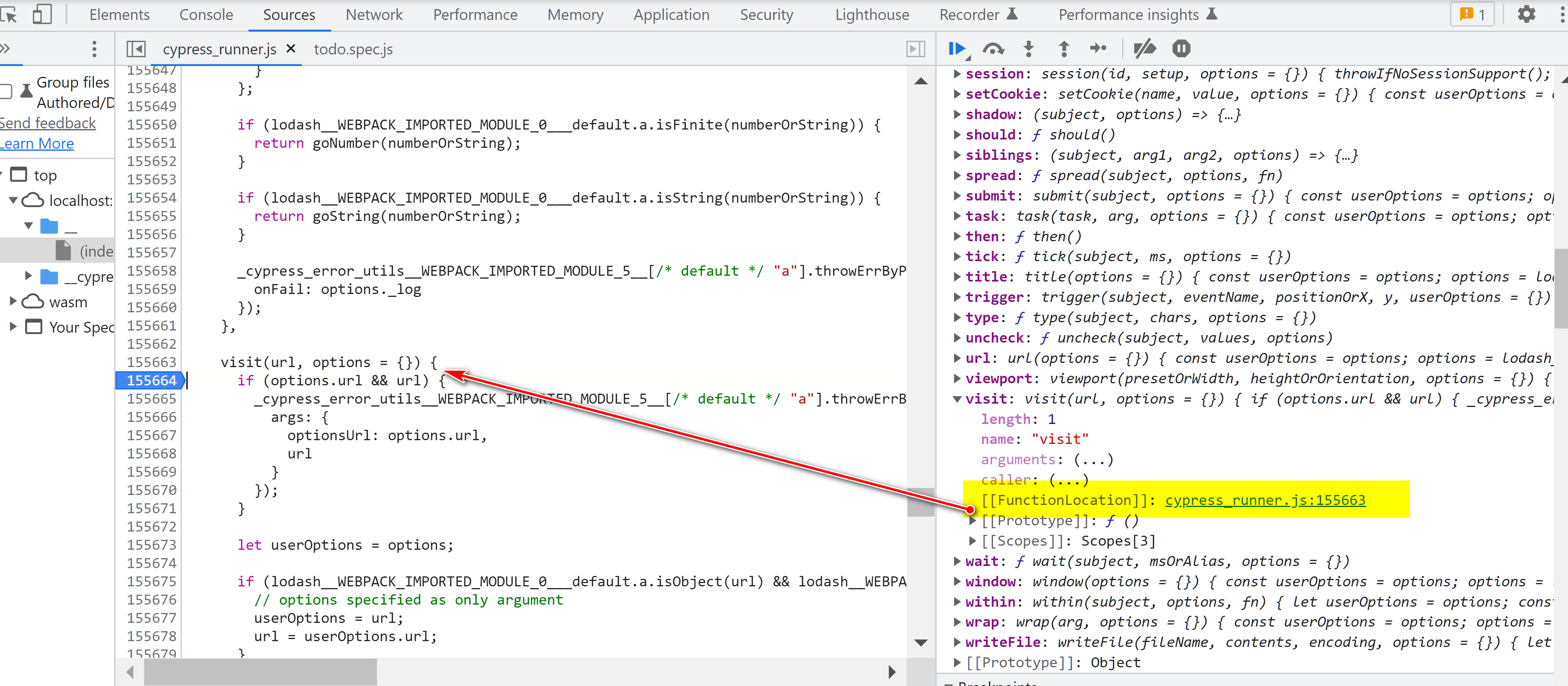The image size is (1568, 686).
Task: Hide the navigator sidebar
Action: 136,49
